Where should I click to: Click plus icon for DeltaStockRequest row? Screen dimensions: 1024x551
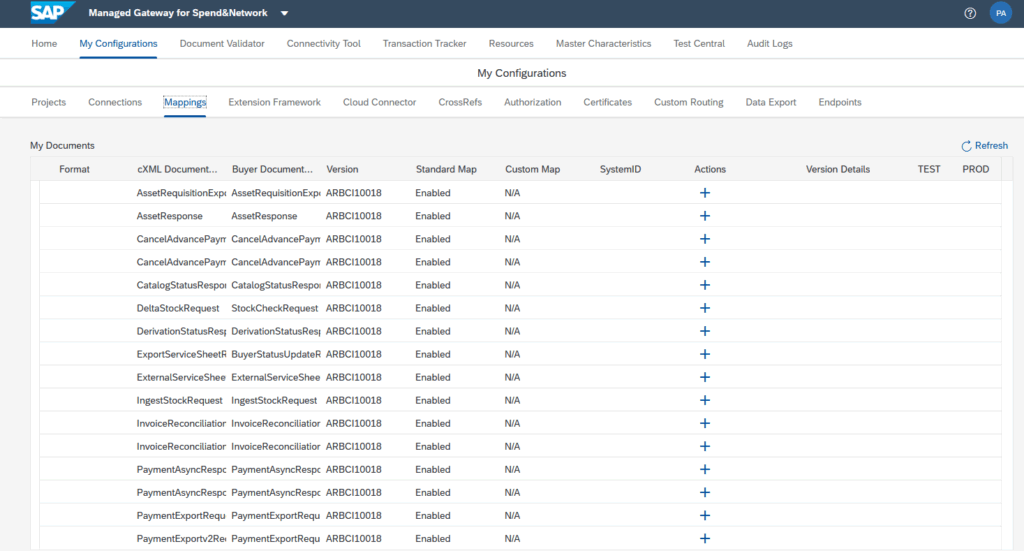(704, 308)
